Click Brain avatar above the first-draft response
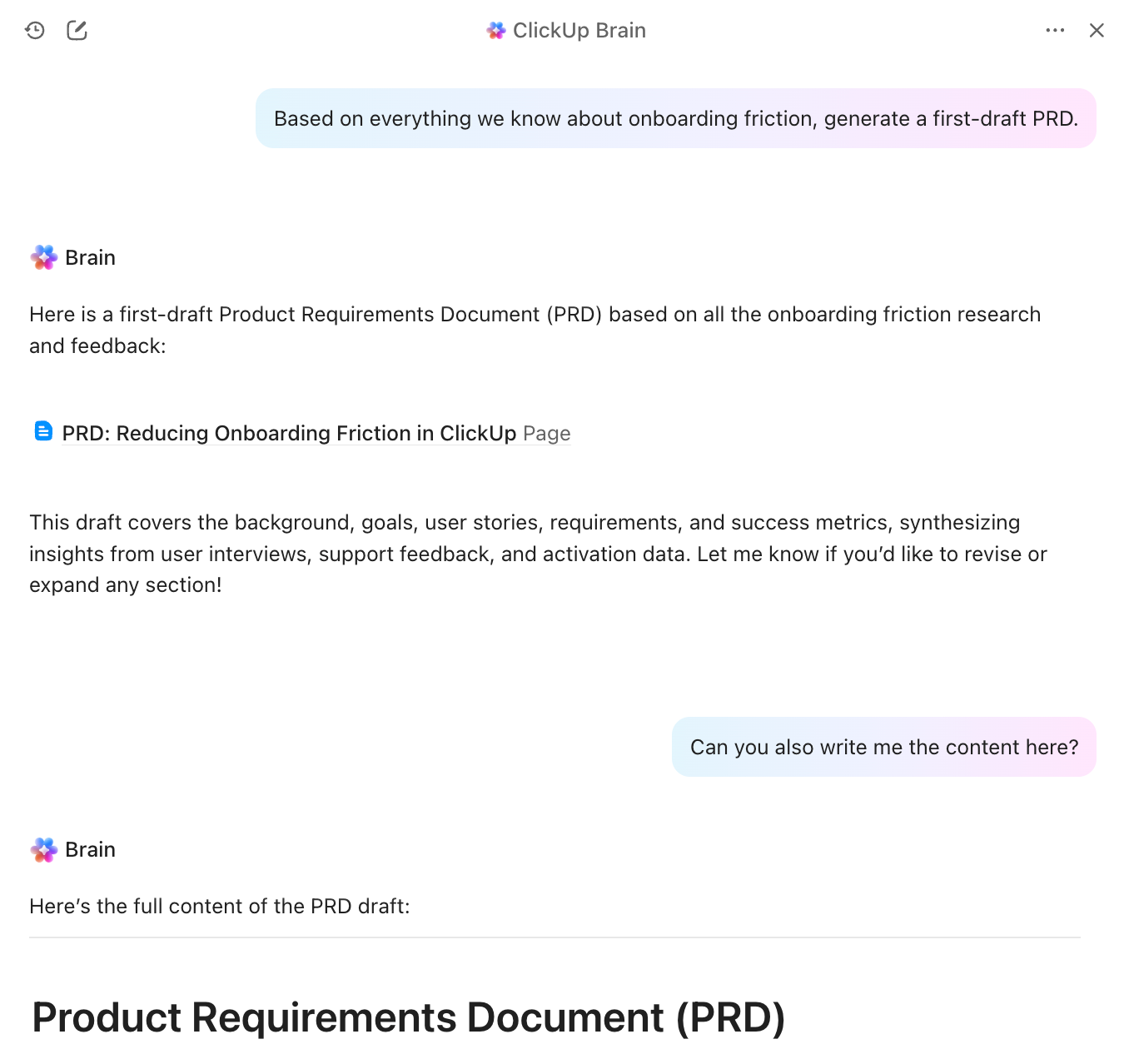 (44, 258)
